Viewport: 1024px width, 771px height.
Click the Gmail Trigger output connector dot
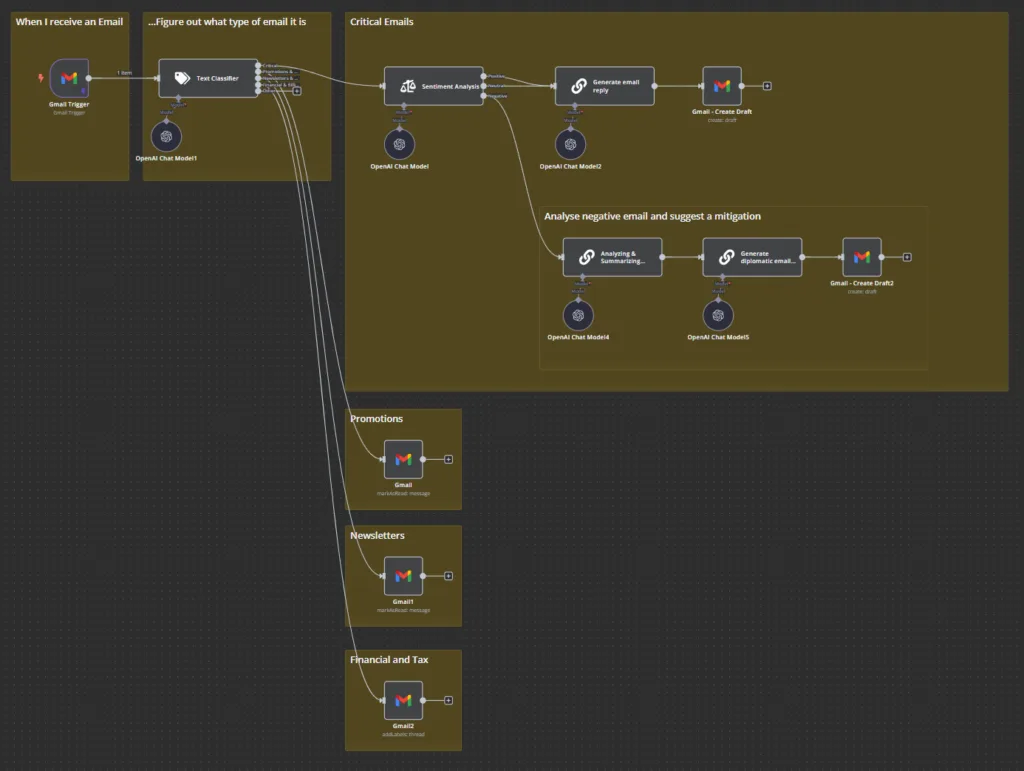(89, 78)
